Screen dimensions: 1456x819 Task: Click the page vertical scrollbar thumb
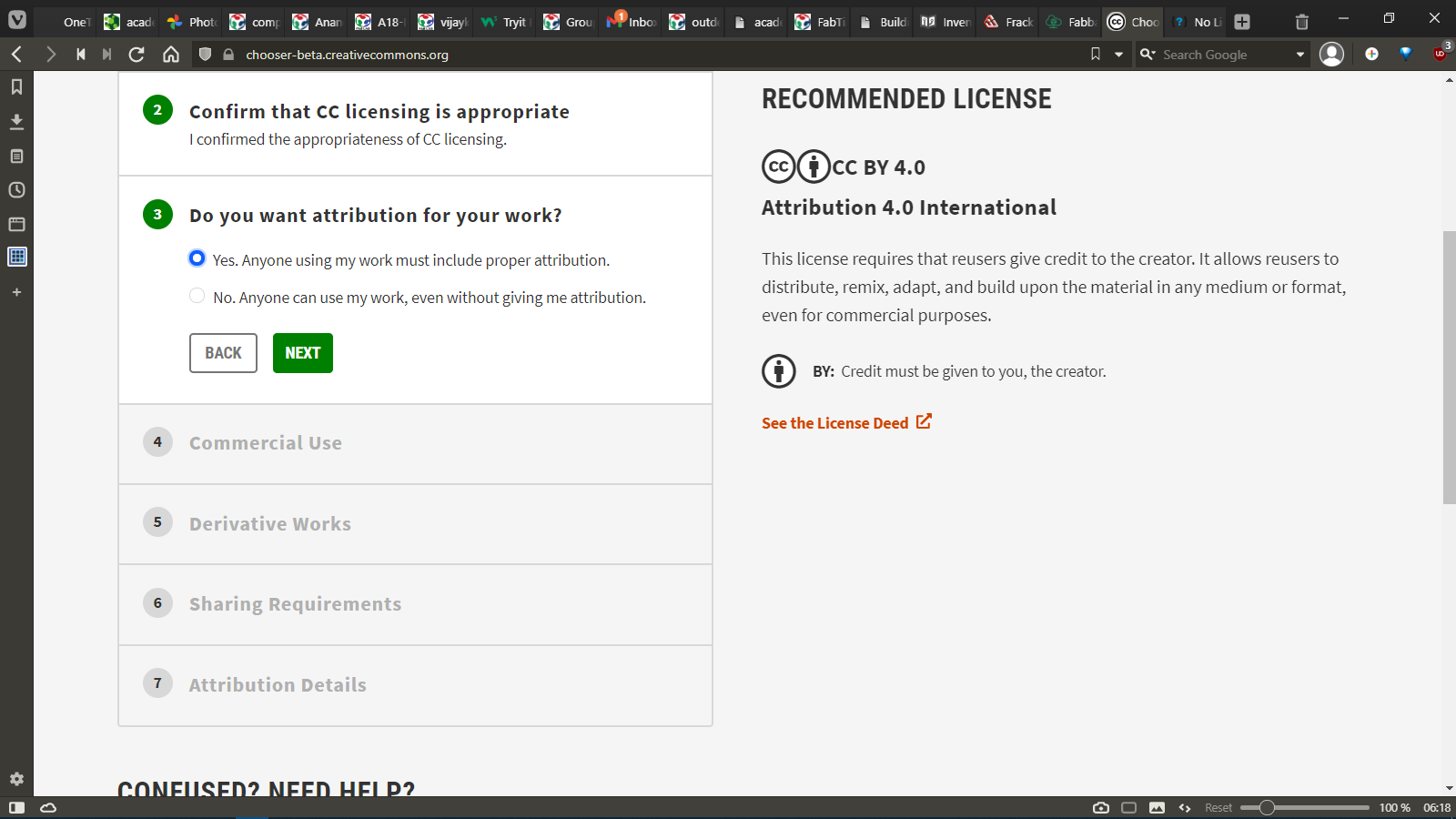point(1449,368)
